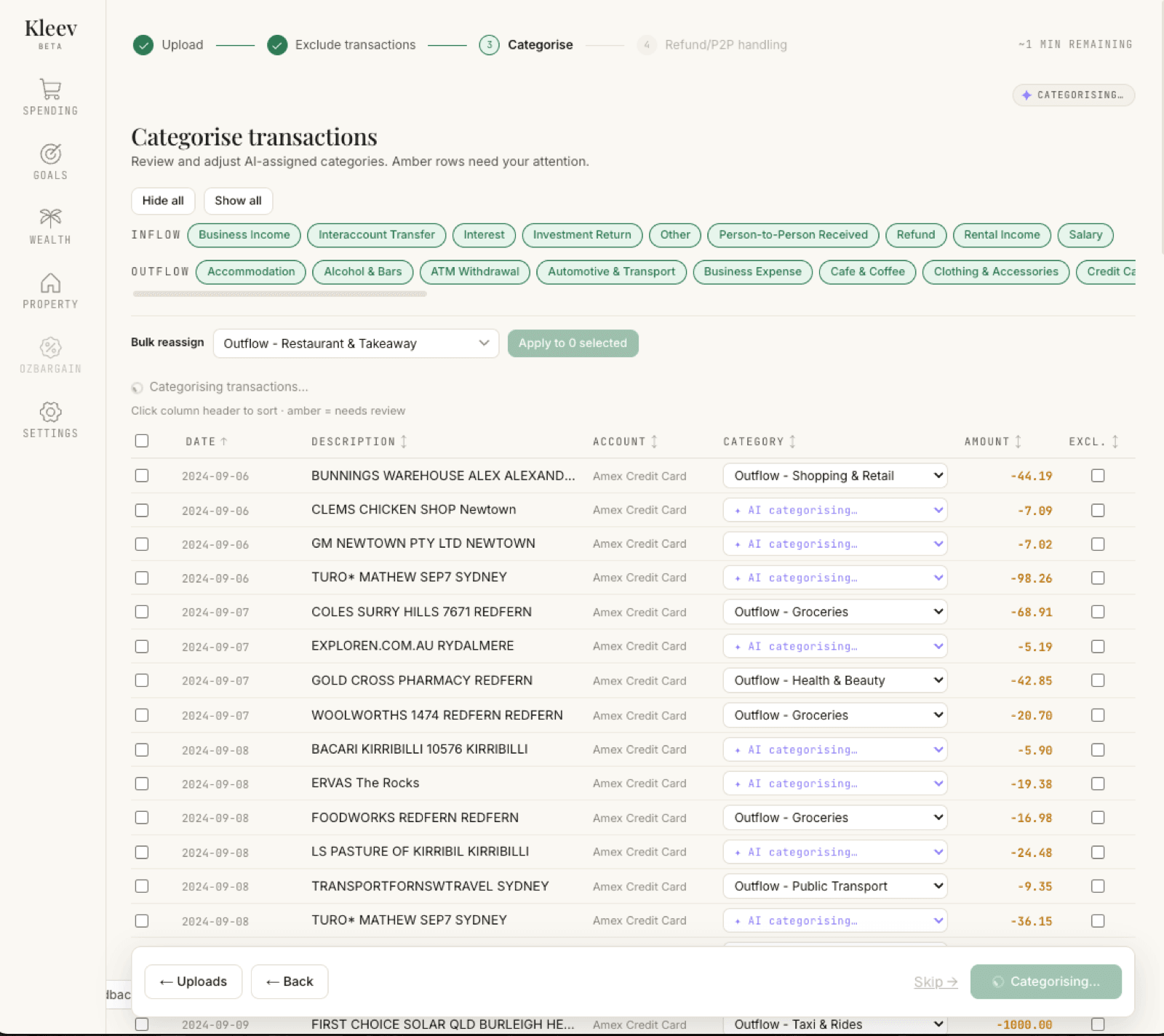1164x1036 pixels.
Task: Click the Kleev Beta logo
Action: coord(50,33)
